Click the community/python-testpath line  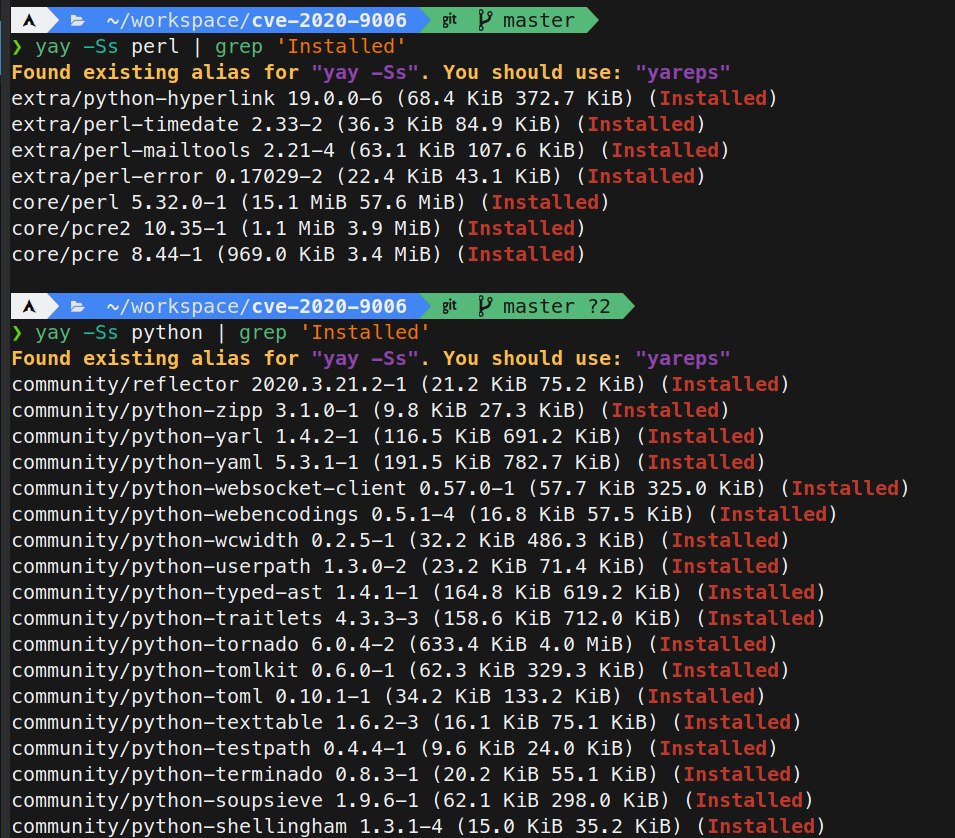(394, 748)
